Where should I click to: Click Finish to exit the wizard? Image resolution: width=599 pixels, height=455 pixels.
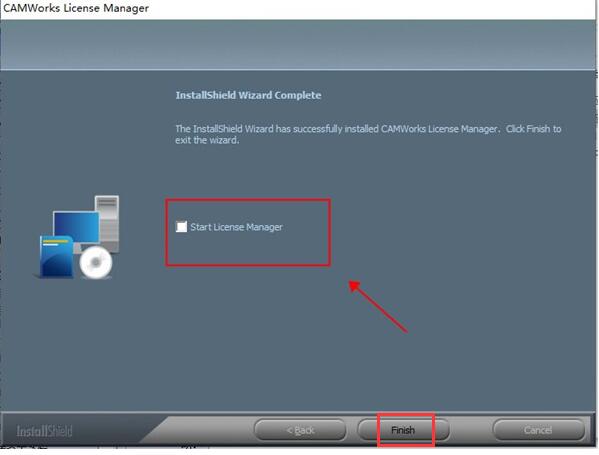pyautogui.click(x=403, y=430)
